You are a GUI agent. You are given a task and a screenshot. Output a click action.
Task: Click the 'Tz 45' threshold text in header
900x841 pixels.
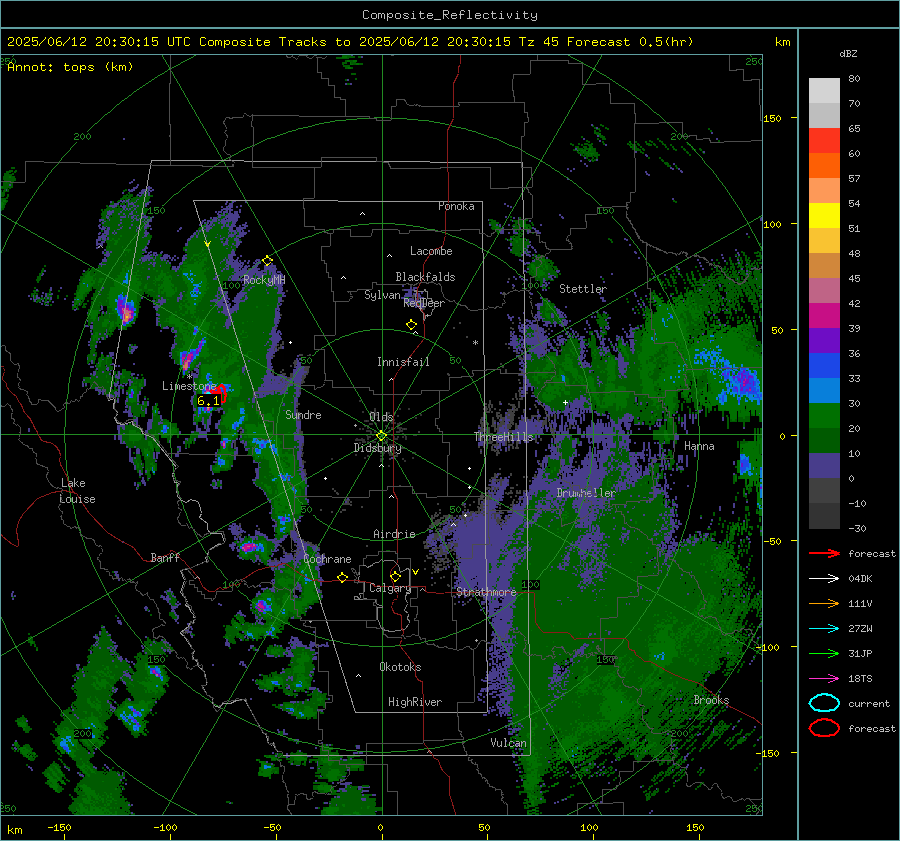tap(539, 42)
